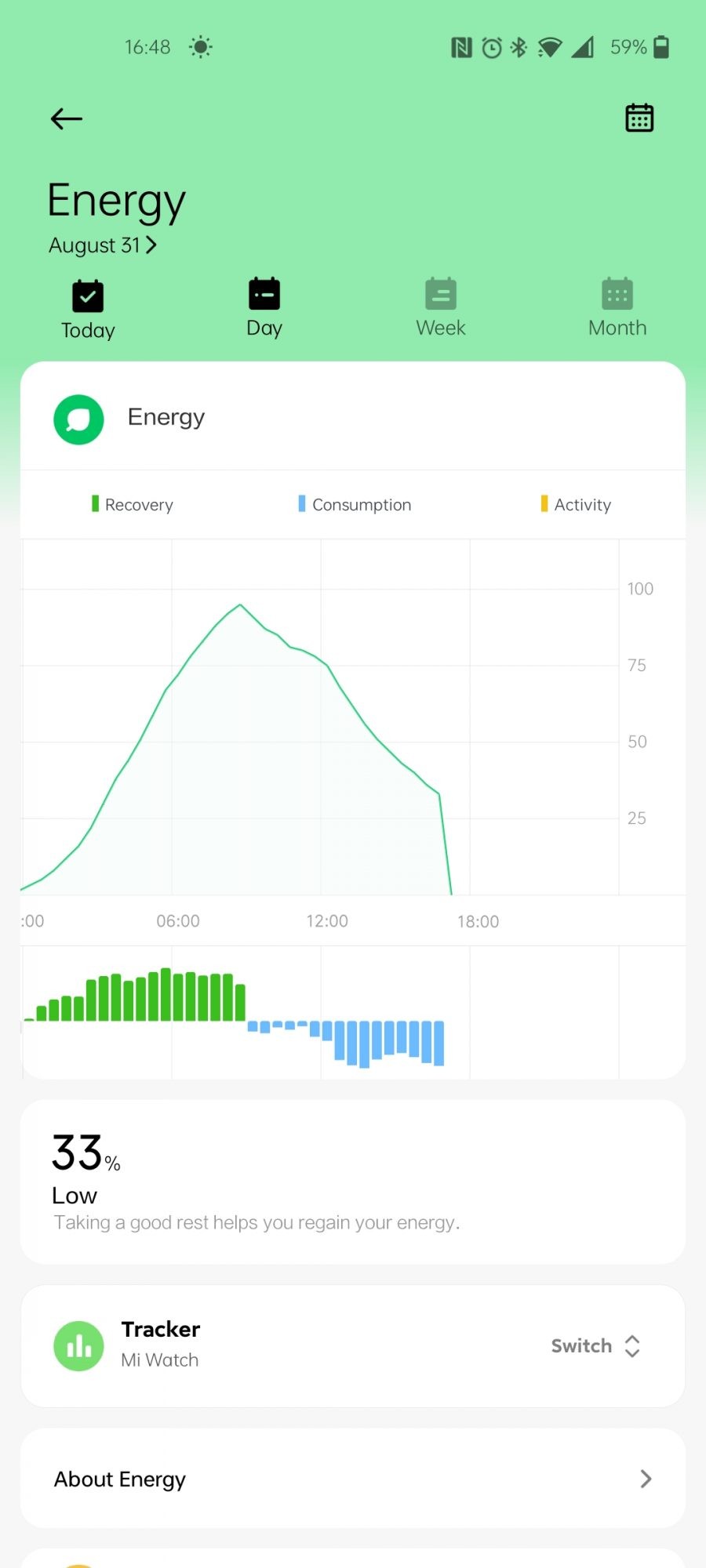Switch to the Week tab
Image resolution: width=706 pixels, height=1568 pixels.
[440, 308]
